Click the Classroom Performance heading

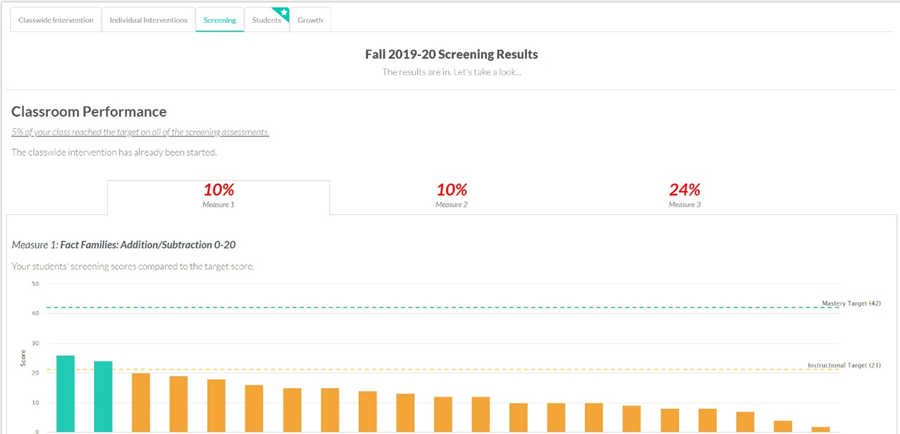pos(89,112)
